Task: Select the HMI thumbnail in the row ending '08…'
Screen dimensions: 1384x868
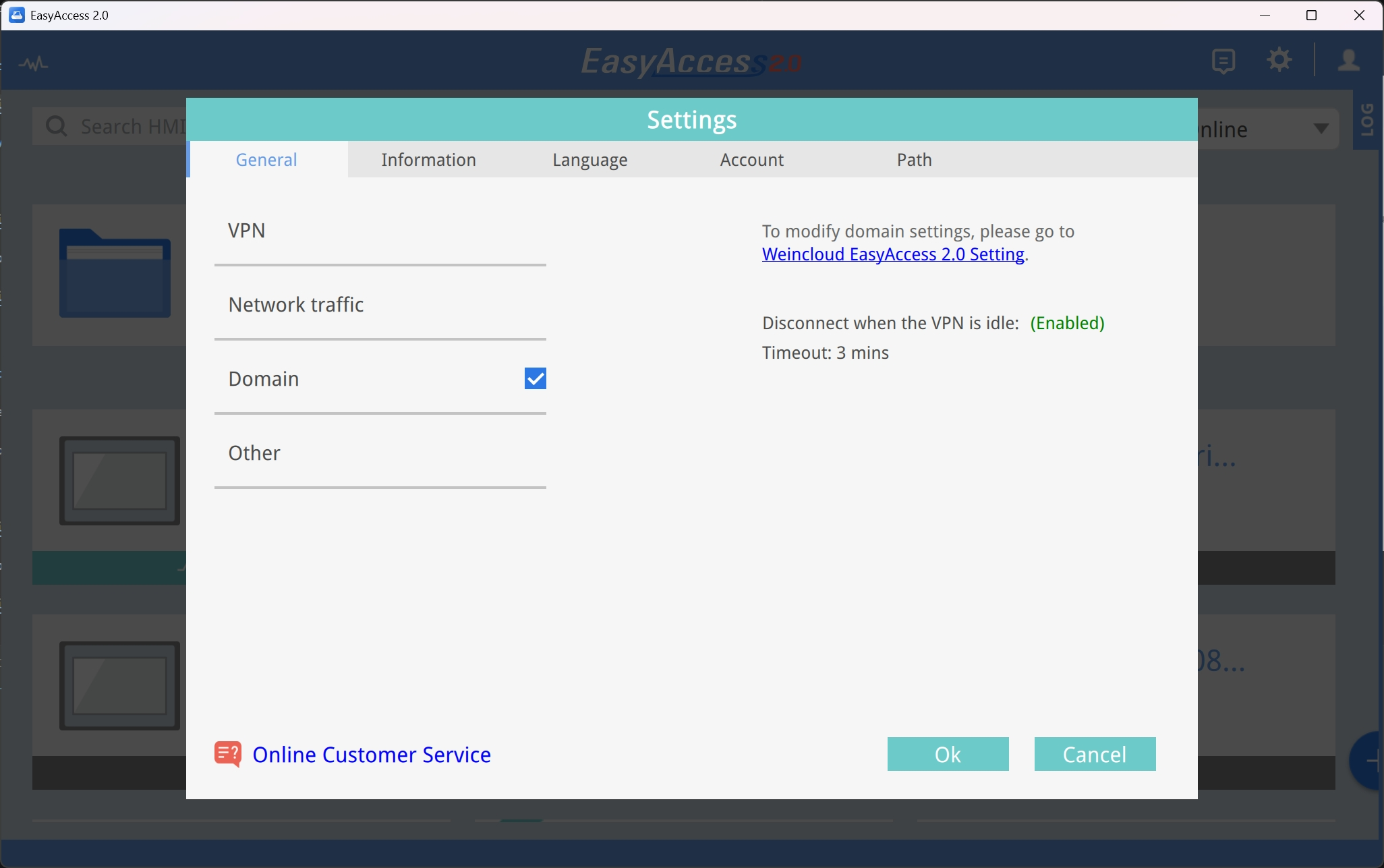Action: [119, 685]
